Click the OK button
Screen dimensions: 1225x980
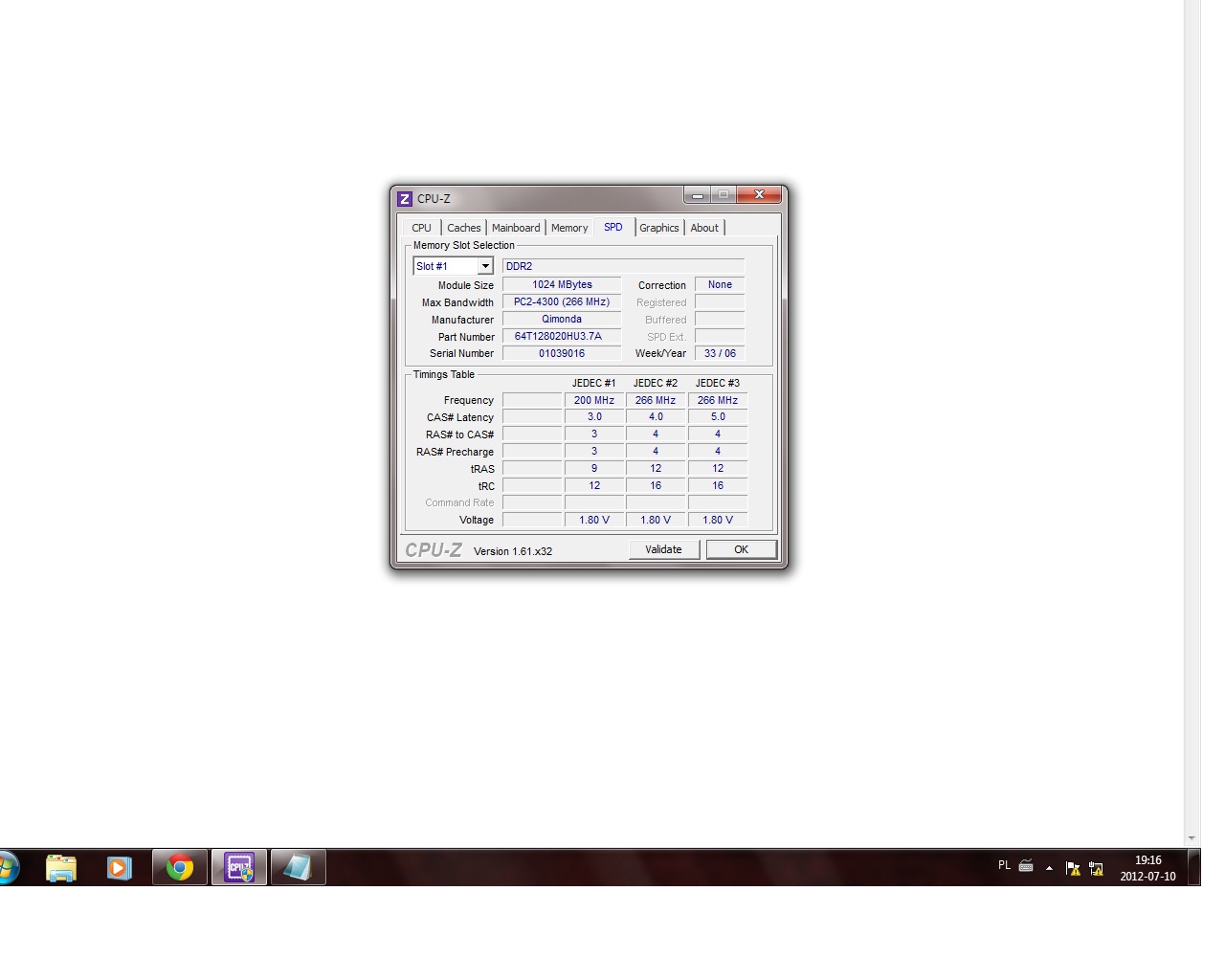click(741, 549)
